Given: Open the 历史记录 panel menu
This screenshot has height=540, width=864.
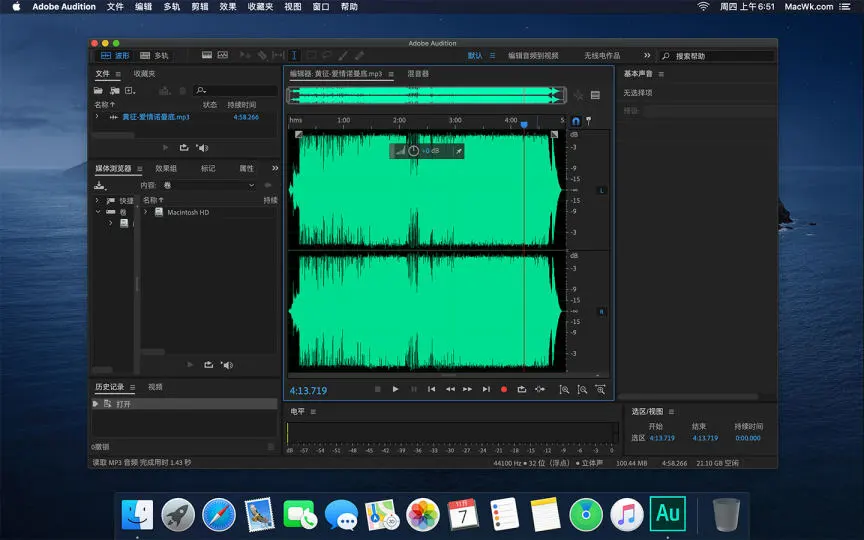Looking at the screenshot, I should tap(132, 387).
